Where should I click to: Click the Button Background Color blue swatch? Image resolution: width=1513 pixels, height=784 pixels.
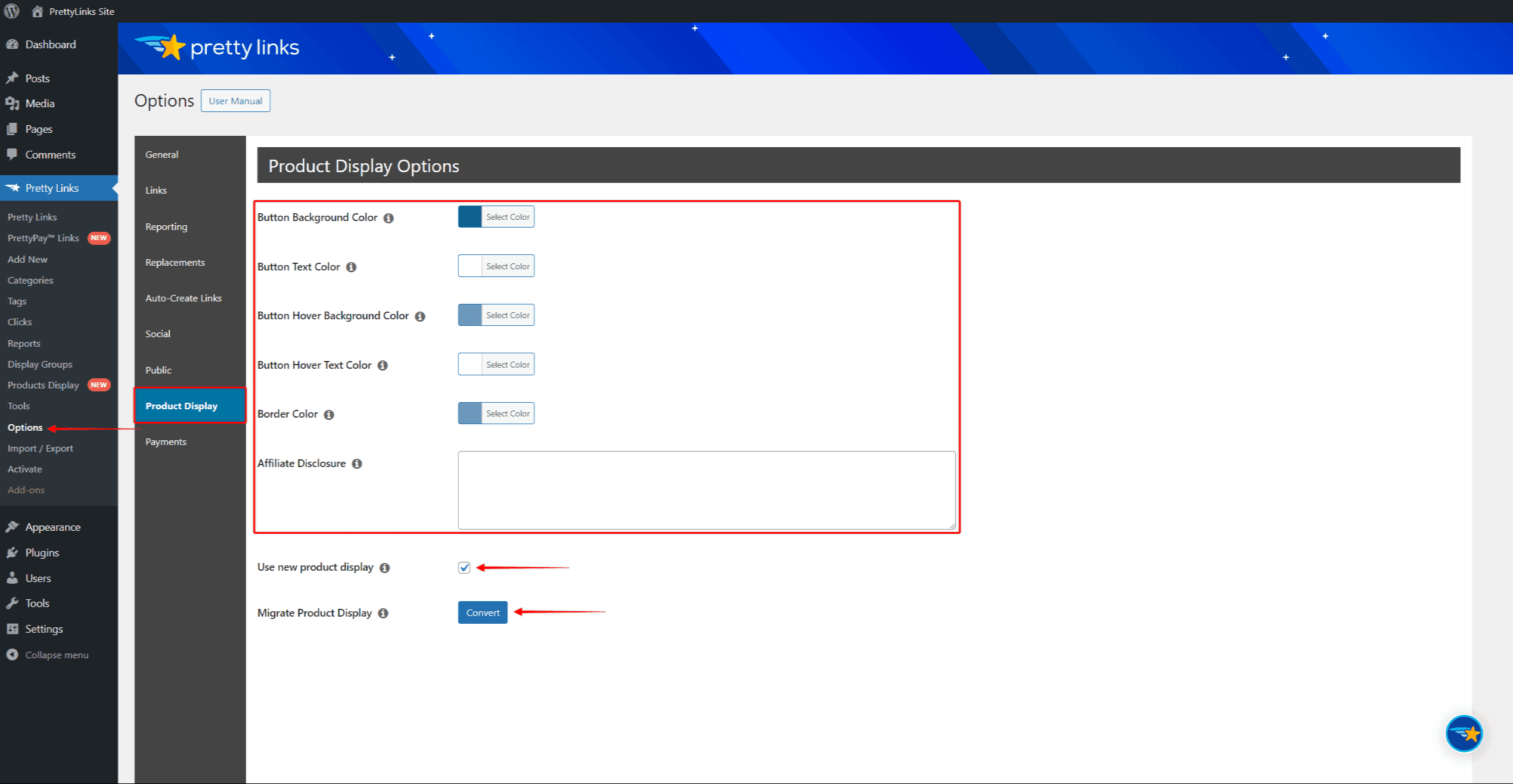tap(470, 217)
